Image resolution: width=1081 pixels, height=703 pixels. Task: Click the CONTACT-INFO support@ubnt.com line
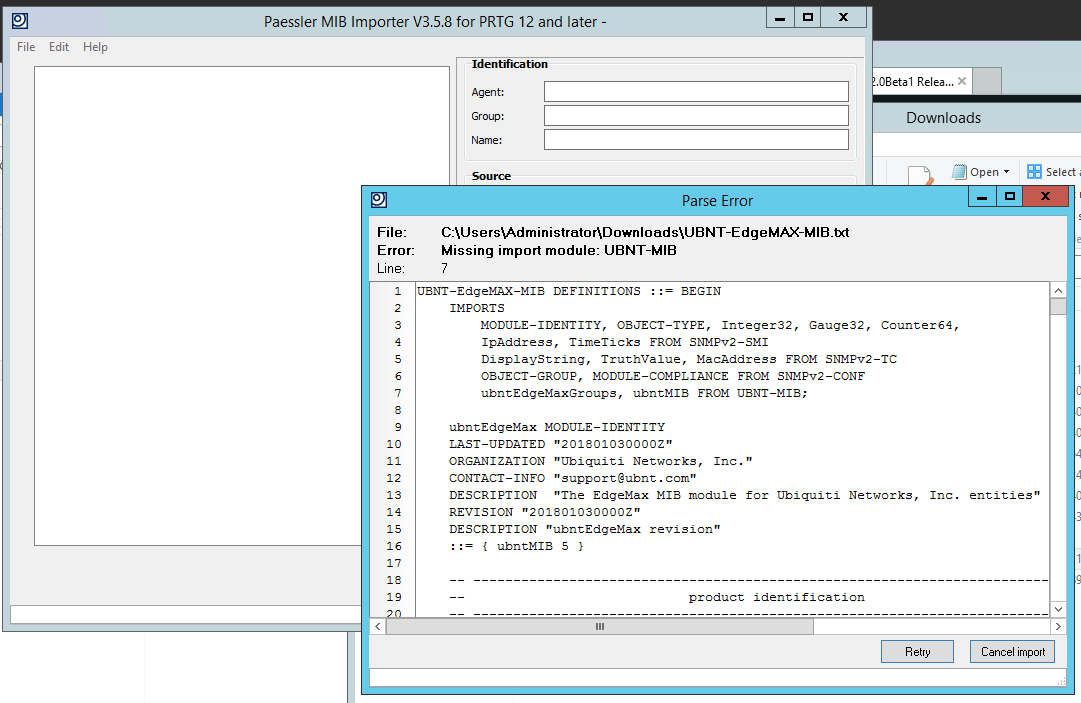pos(573,478)
